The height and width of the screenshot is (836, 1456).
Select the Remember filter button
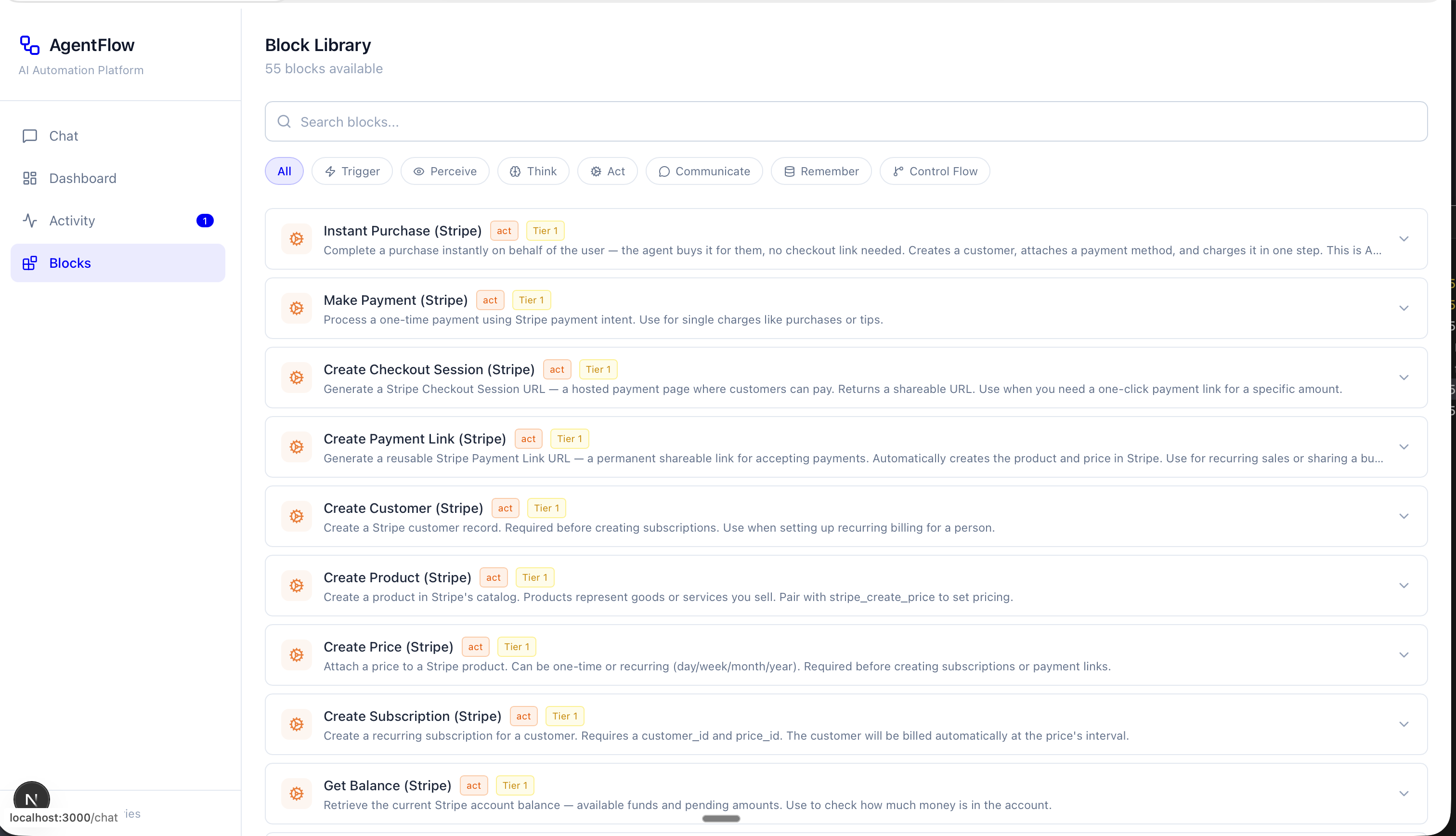pyautogui.click(x=821, y=171)
